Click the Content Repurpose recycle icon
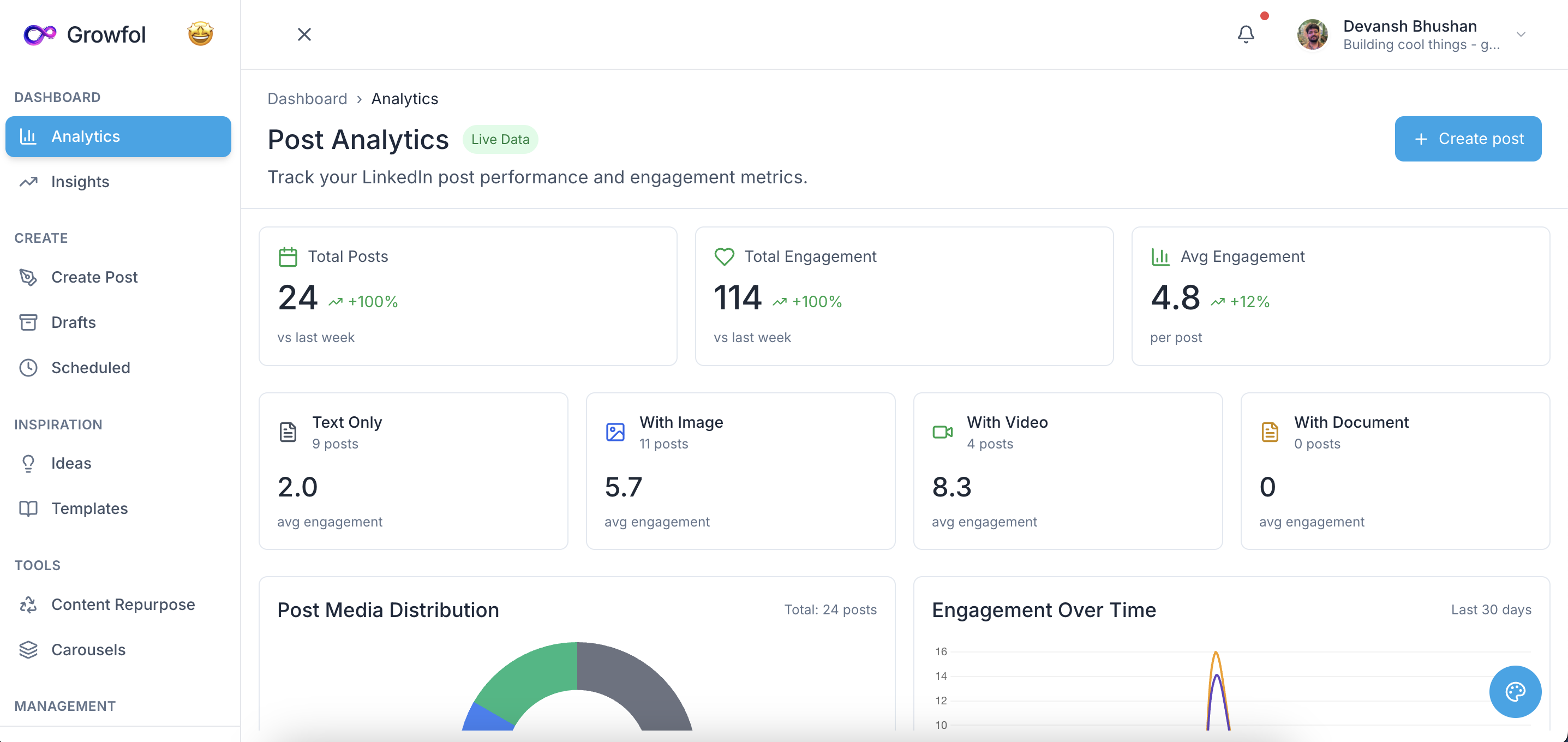 (28, 605)
